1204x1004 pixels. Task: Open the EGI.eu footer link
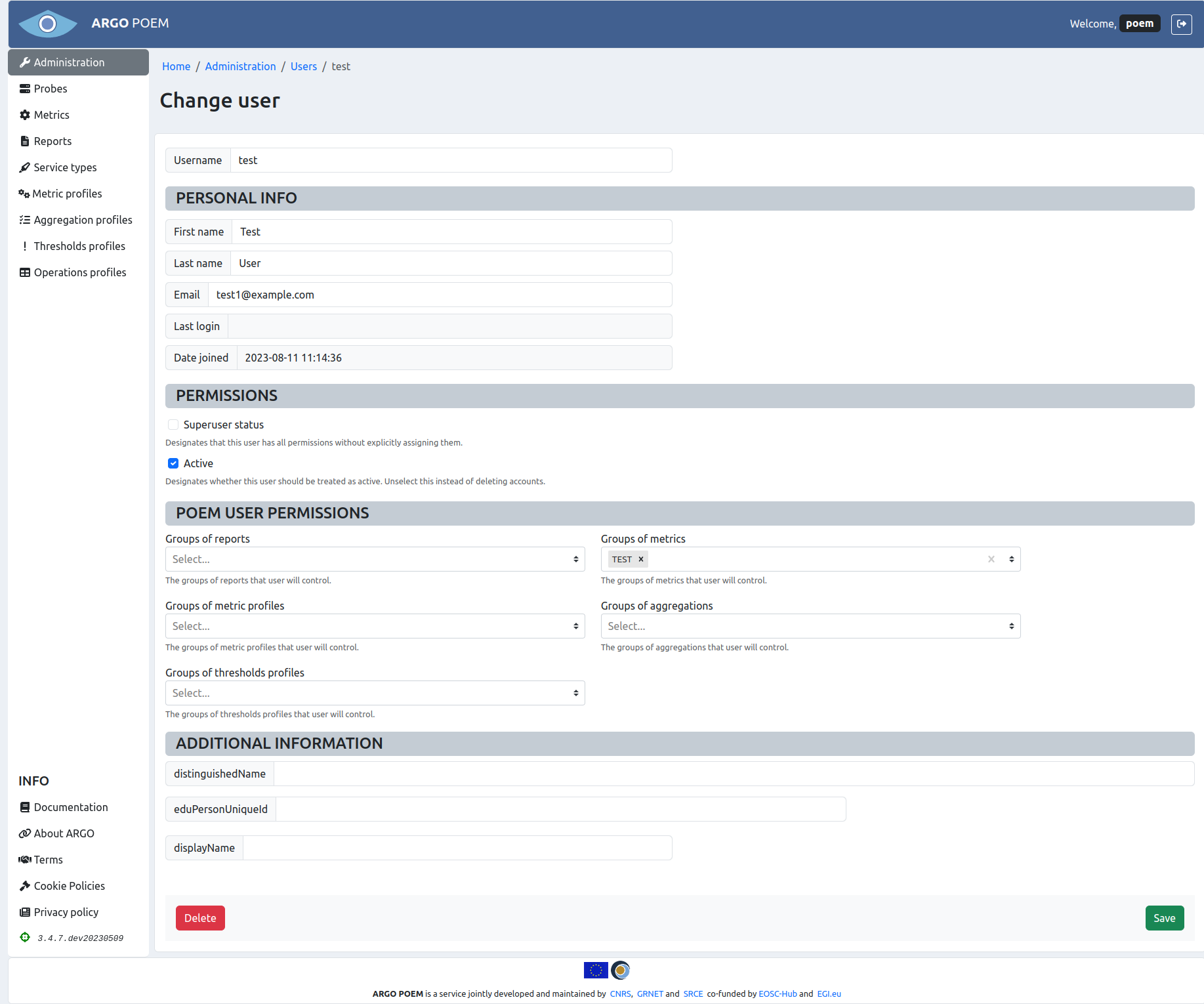point(828,994)
